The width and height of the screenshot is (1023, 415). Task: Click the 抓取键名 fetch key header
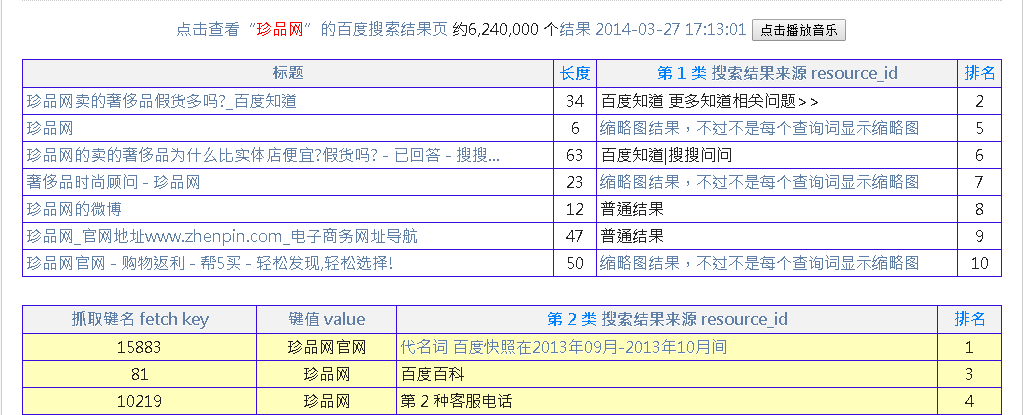[140, 319]
